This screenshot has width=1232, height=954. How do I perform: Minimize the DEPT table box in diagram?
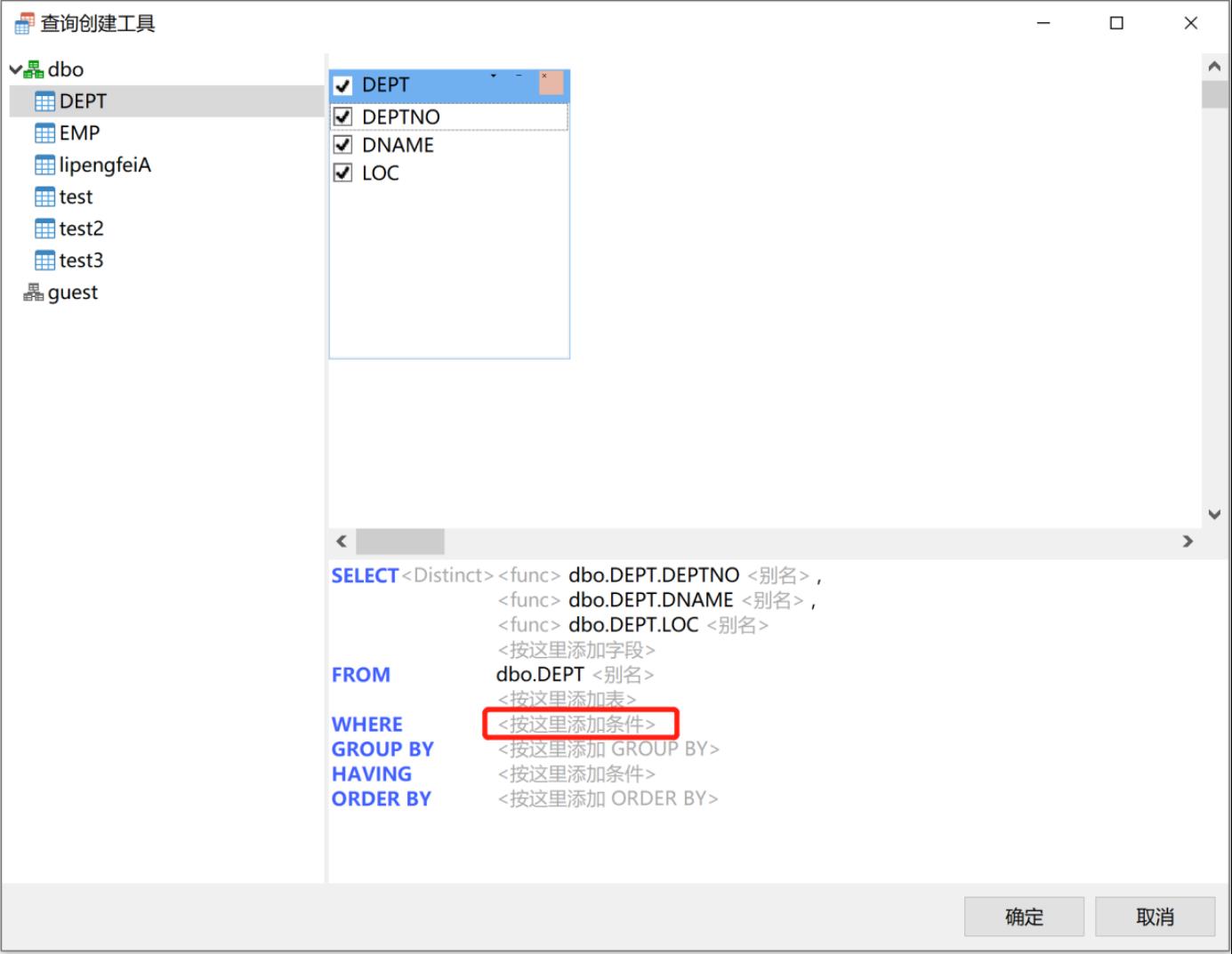[519, 76]
